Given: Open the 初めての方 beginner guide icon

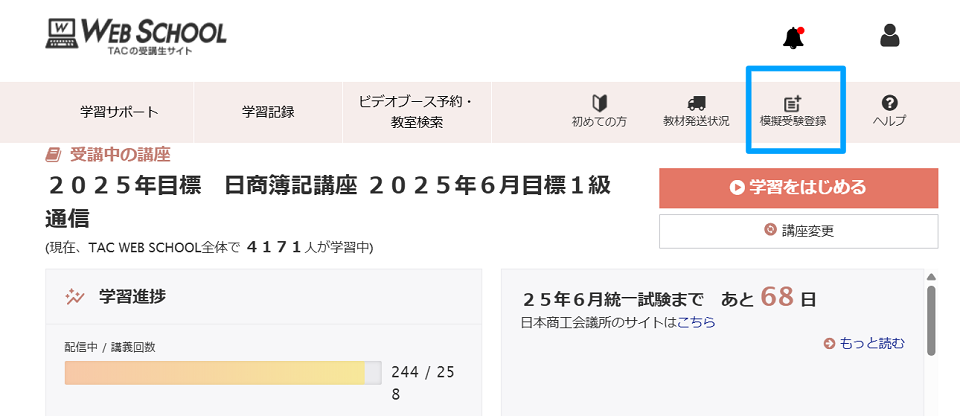Looking at the screenshot, I should tap(599, 103).
